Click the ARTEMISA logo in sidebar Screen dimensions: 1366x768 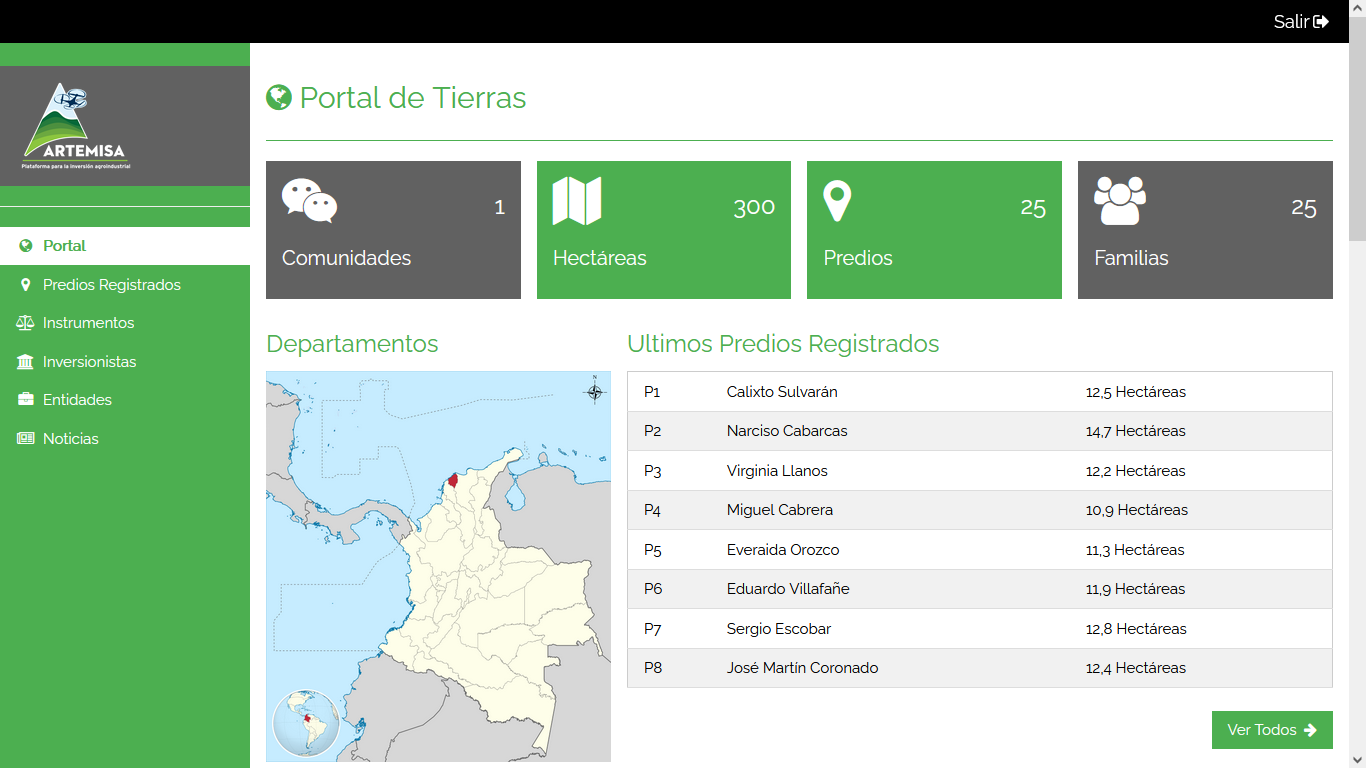point(75,126)
